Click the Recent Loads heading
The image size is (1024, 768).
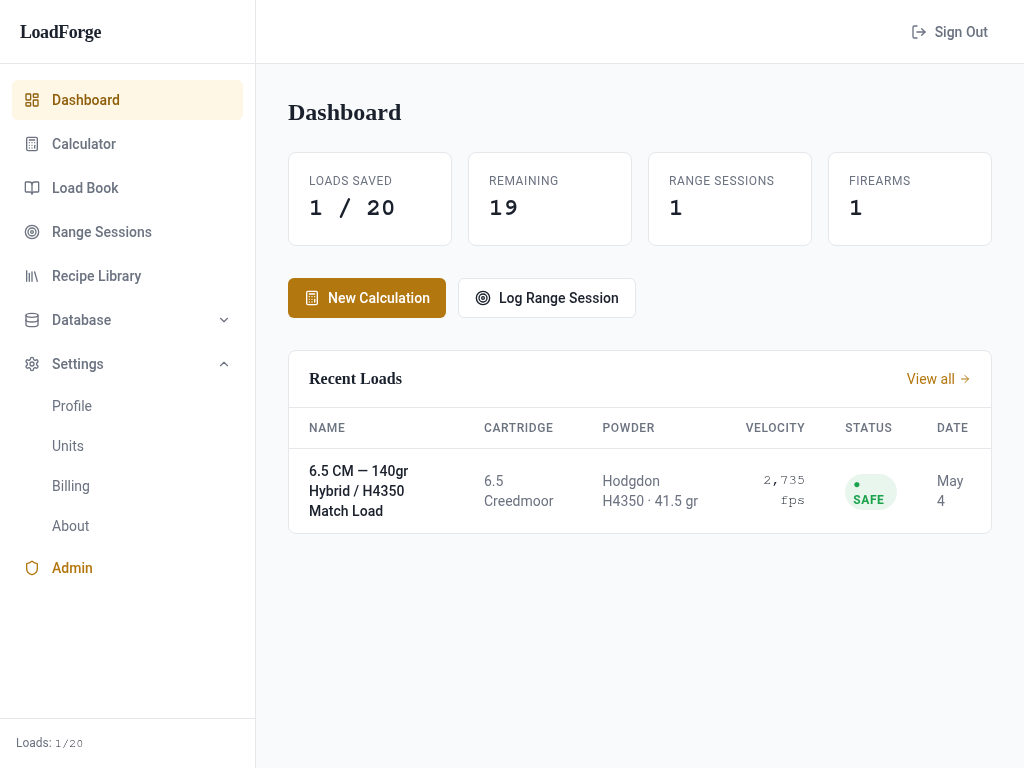(355, 379)
